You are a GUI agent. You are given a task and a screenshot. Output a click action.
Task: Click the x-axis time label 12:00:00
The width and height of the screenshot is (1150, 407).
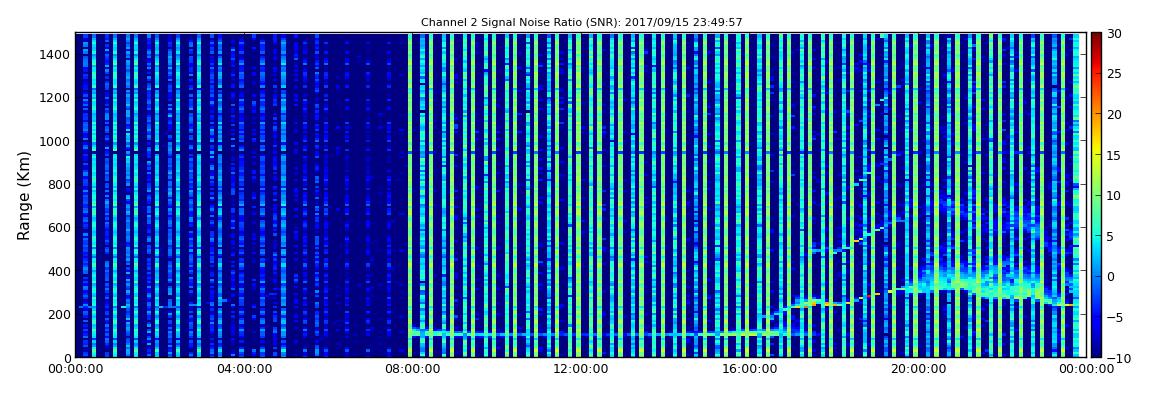coord(580,370)
